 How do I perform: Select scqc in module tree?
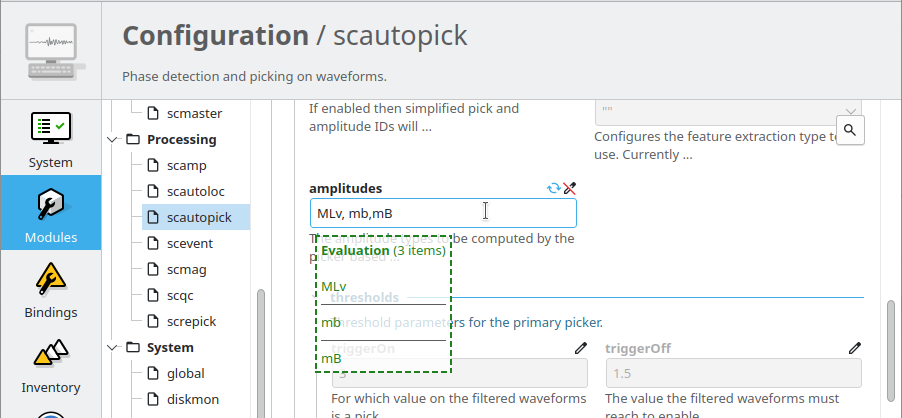pyautogui.click(x=180, y=296)
